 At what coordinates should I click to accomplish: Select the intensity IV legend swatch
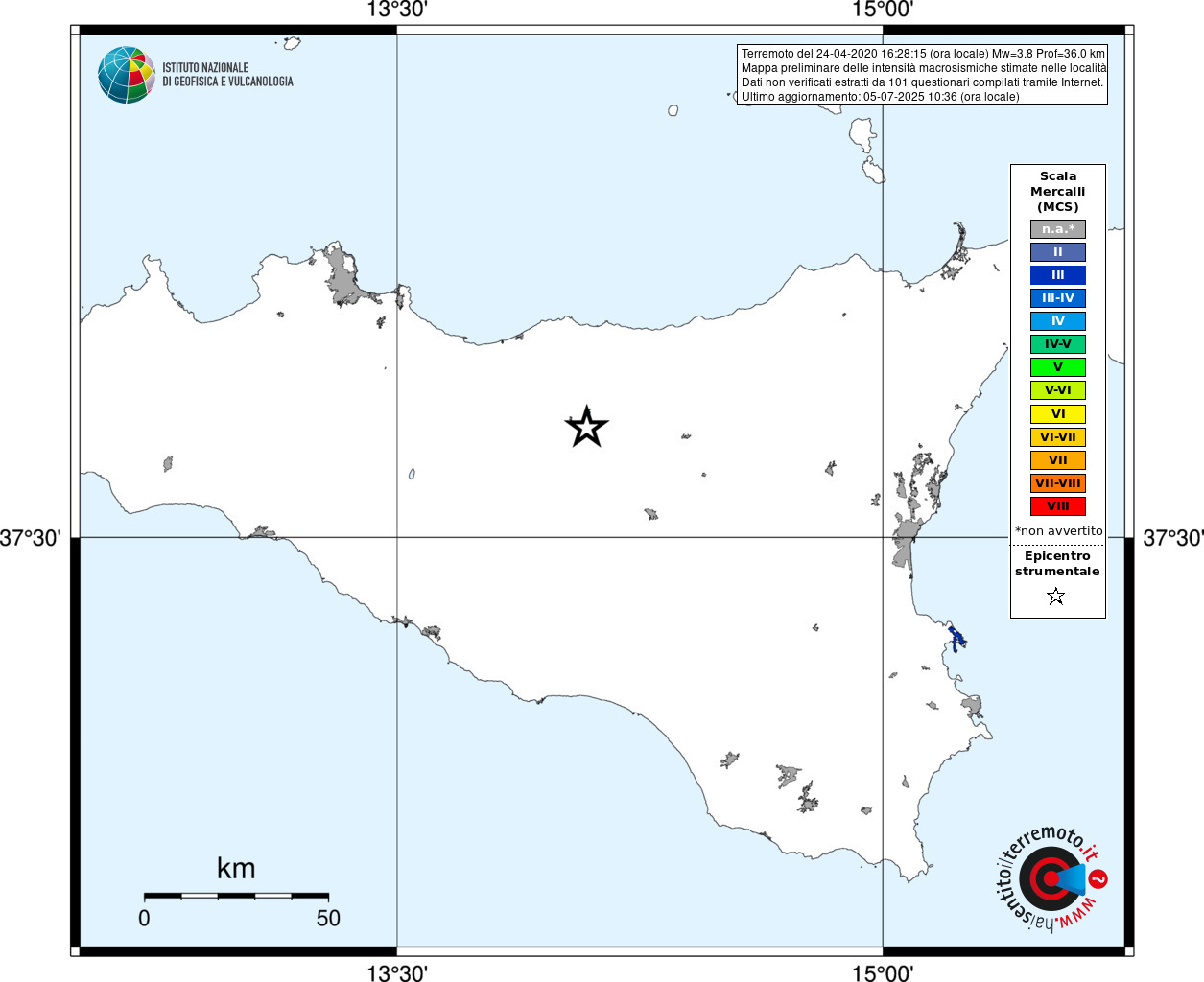point(1058,321)
